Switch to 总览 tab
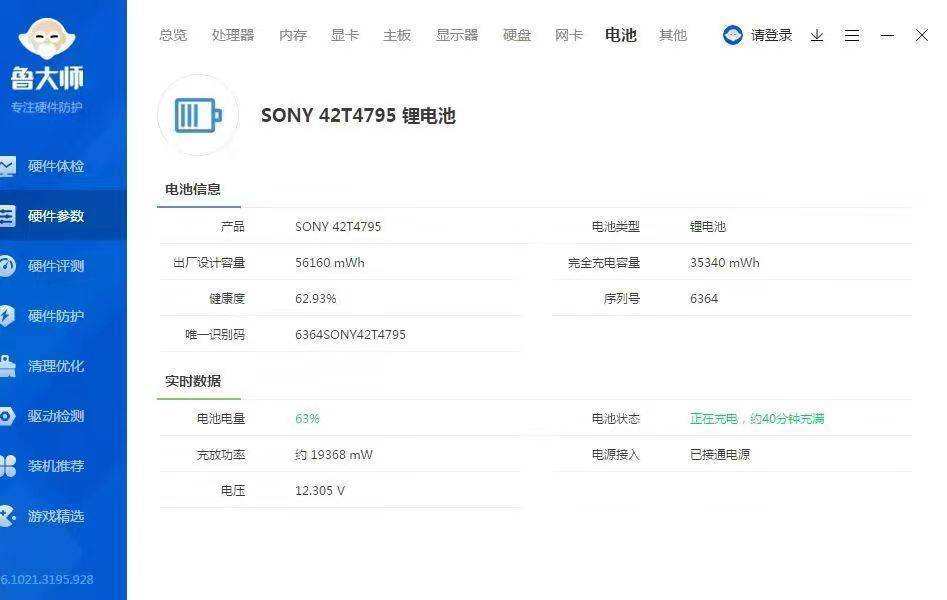The height and width of the screenshot is (600, 947). pos(173,35)
